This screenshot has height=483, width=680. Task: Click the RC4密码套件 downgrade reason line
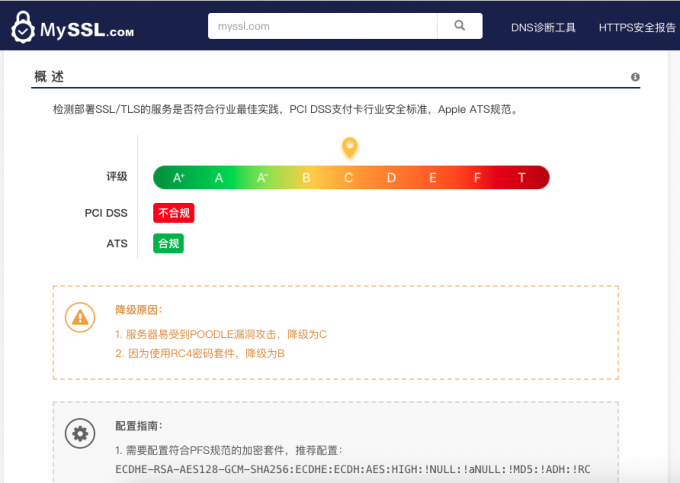(x=199, y=353)
